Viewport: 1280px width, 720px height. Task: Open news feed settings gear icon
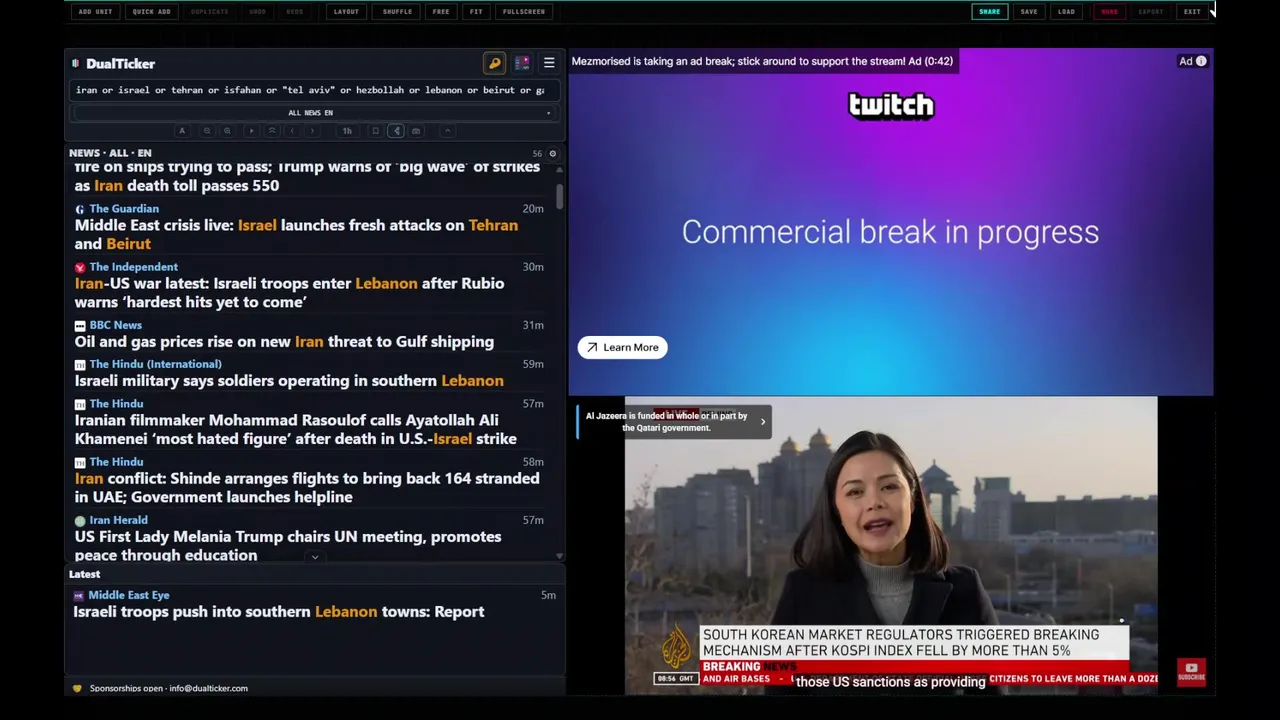(x=552, y=154)
